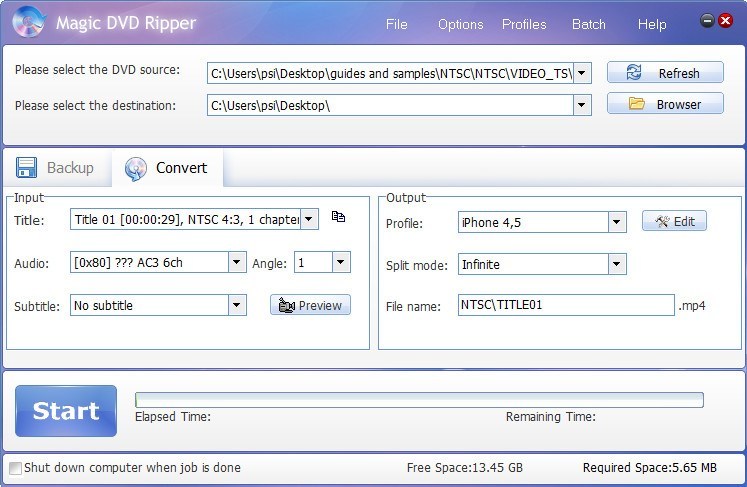
Task: Start the DVD conversion
Action: pos(66,411)
